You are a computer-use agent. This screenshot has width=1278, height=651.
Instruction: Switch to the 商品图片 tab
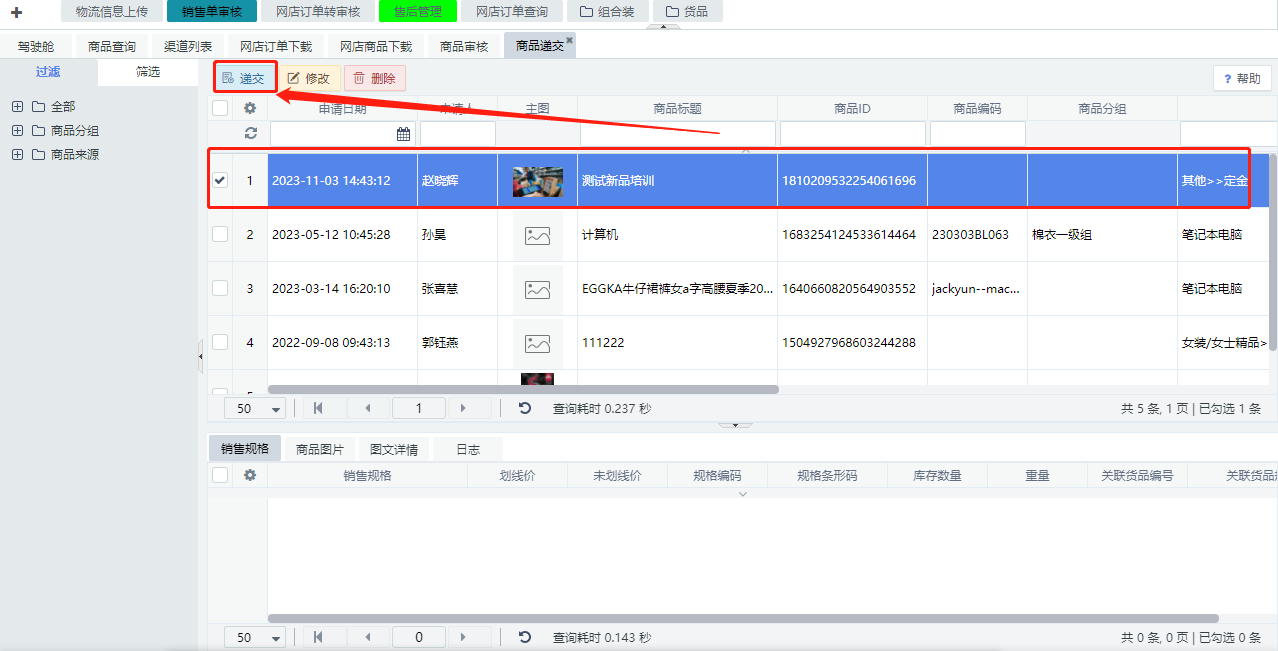[320, 449]
